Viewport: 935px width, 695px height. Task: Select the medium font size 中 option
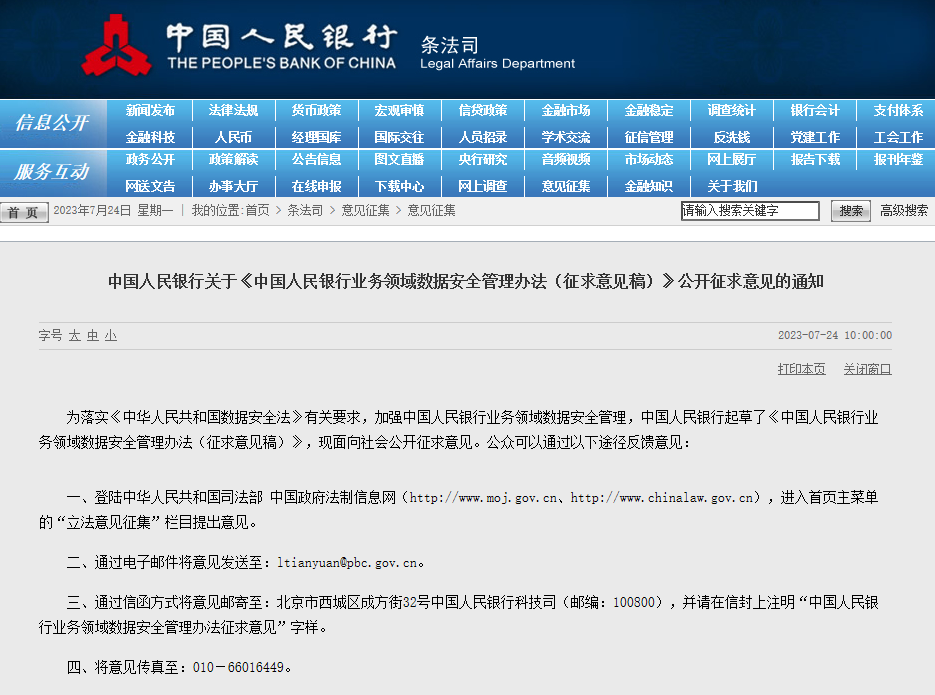(x=92, y=336)
